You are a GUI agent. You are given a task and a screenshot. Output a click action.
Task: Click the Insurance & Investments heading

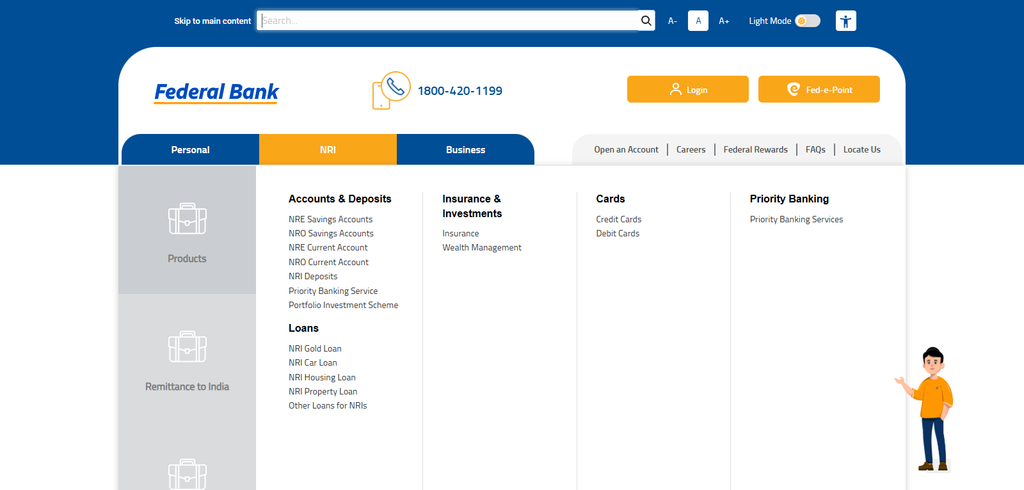(x=472, y=206)
